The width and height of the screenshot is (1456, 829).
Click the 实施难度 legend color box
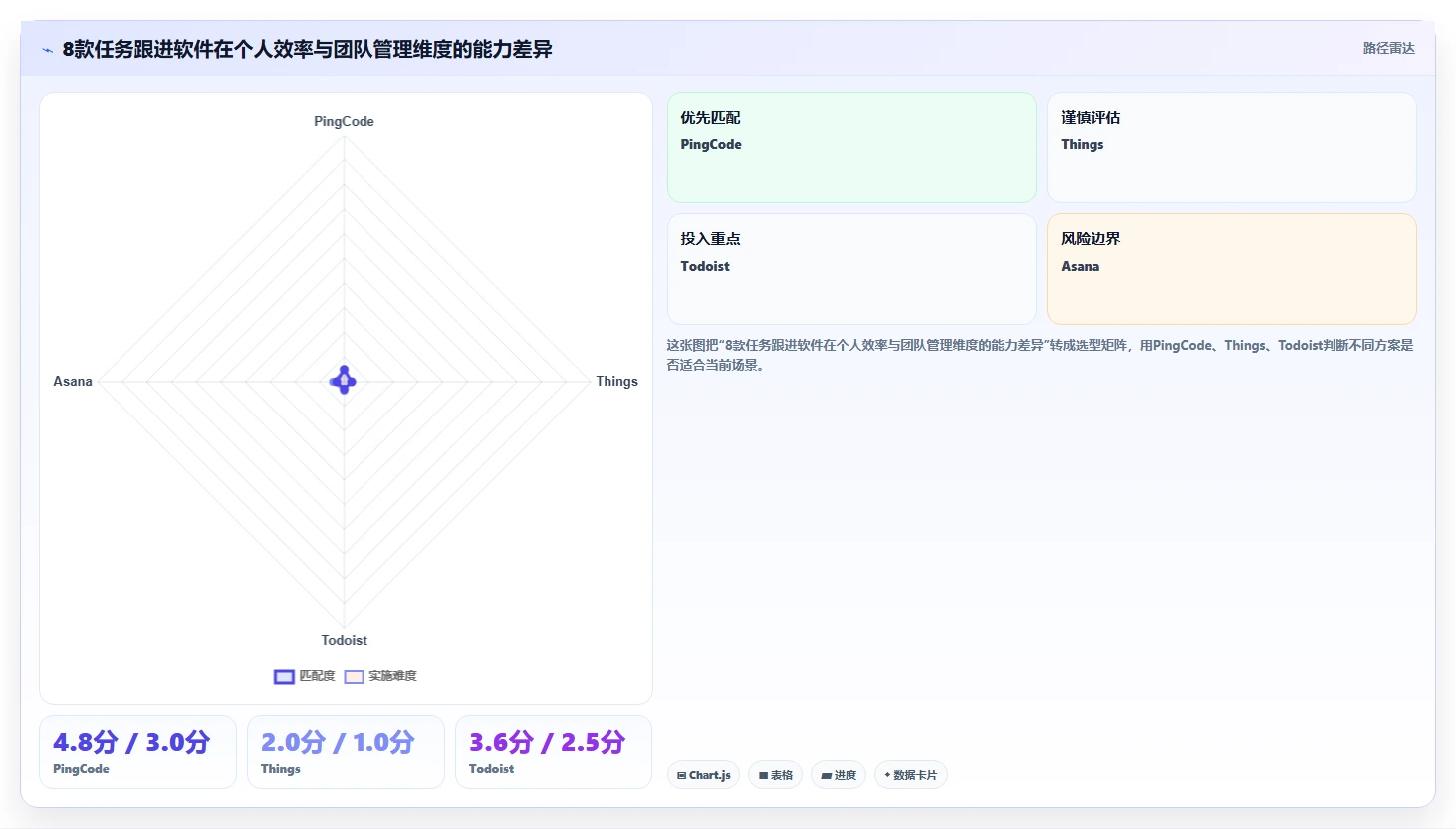(354, 677)
